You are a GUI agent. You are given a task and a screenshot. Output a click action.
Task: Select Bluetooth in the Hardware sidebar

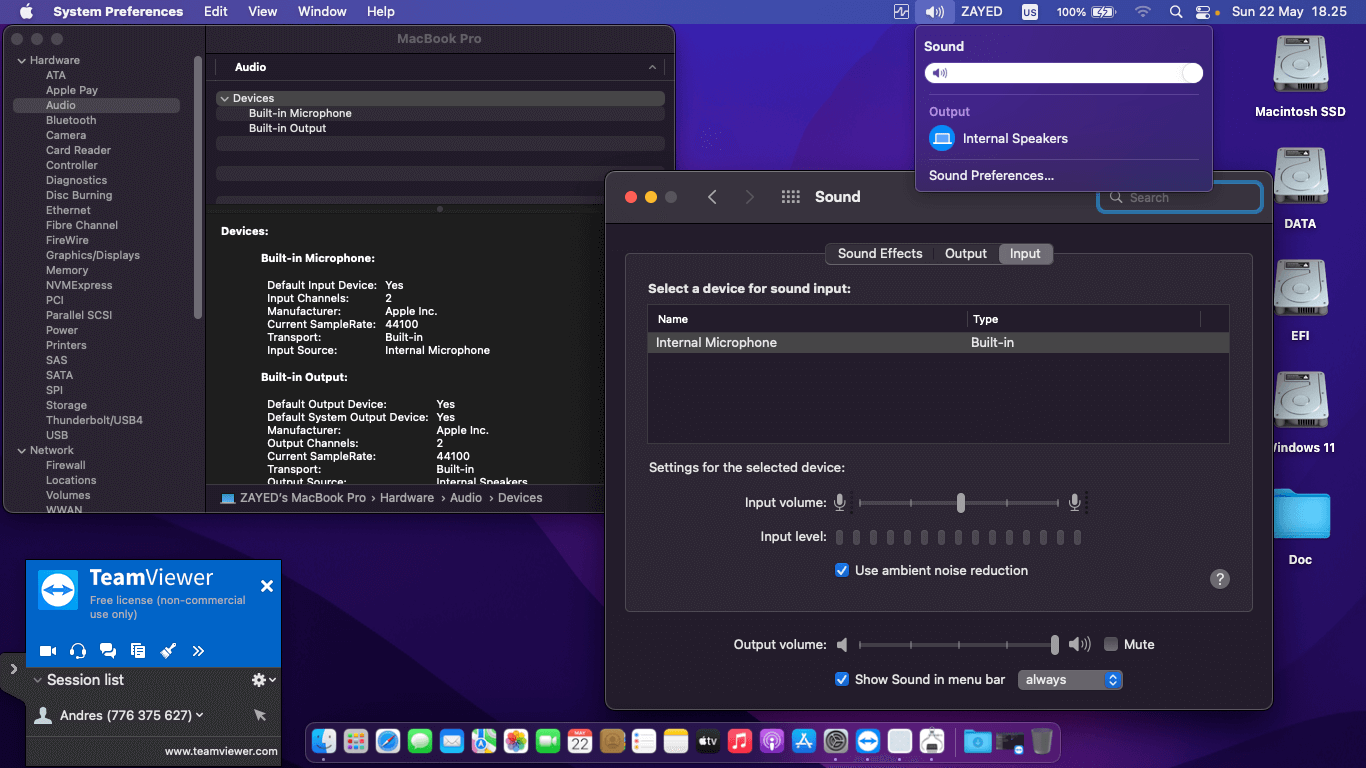71,121
